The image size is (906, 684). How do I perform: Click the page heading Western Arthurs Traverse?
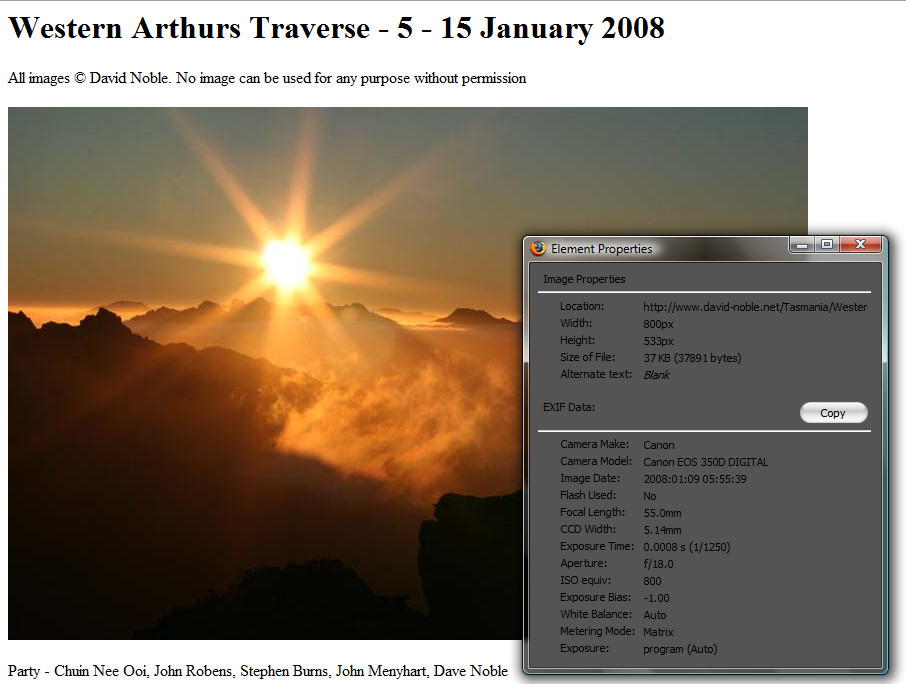click(336, 28)
